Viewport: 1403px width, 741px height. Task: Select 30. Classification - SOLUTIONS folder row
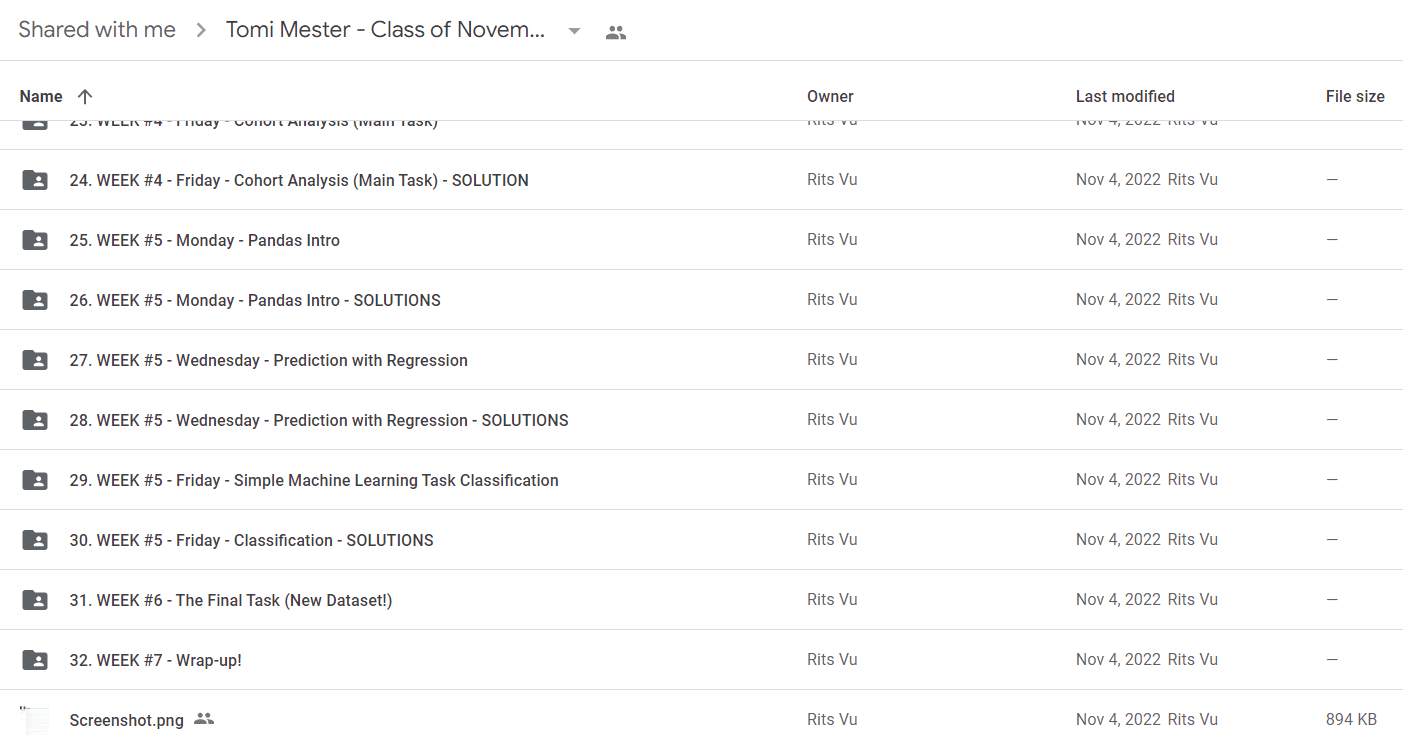(701, 540)
